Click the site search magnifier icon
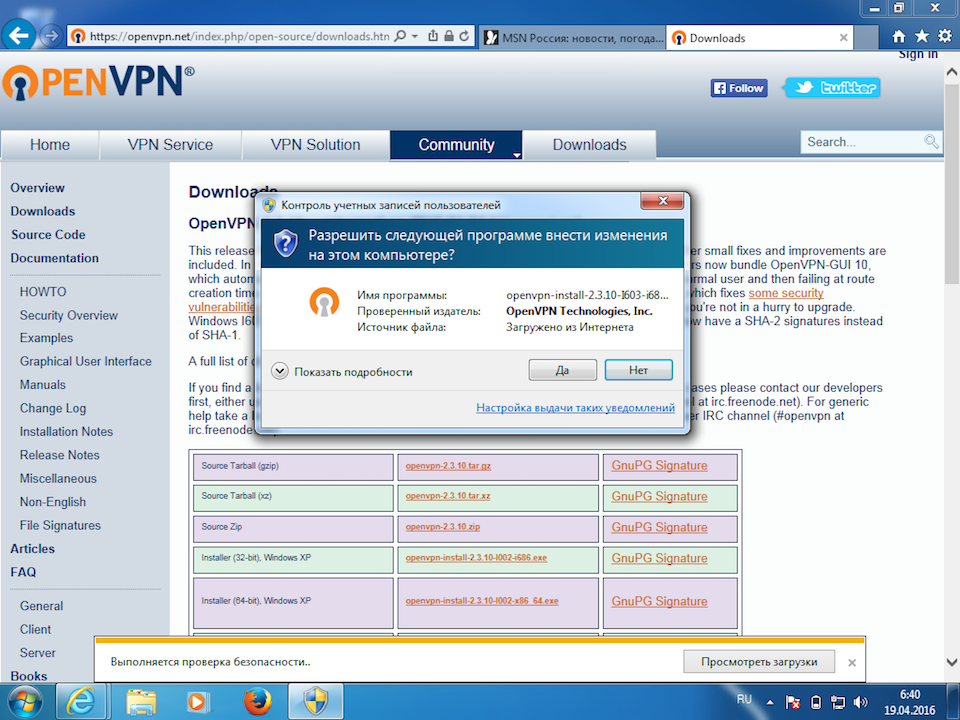The width and height of the screenshot is (960, 720). (931, 142)
